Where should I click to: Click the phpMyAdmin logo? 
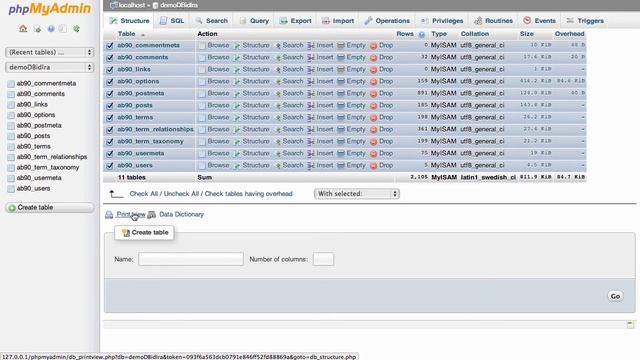pos(49,9)
